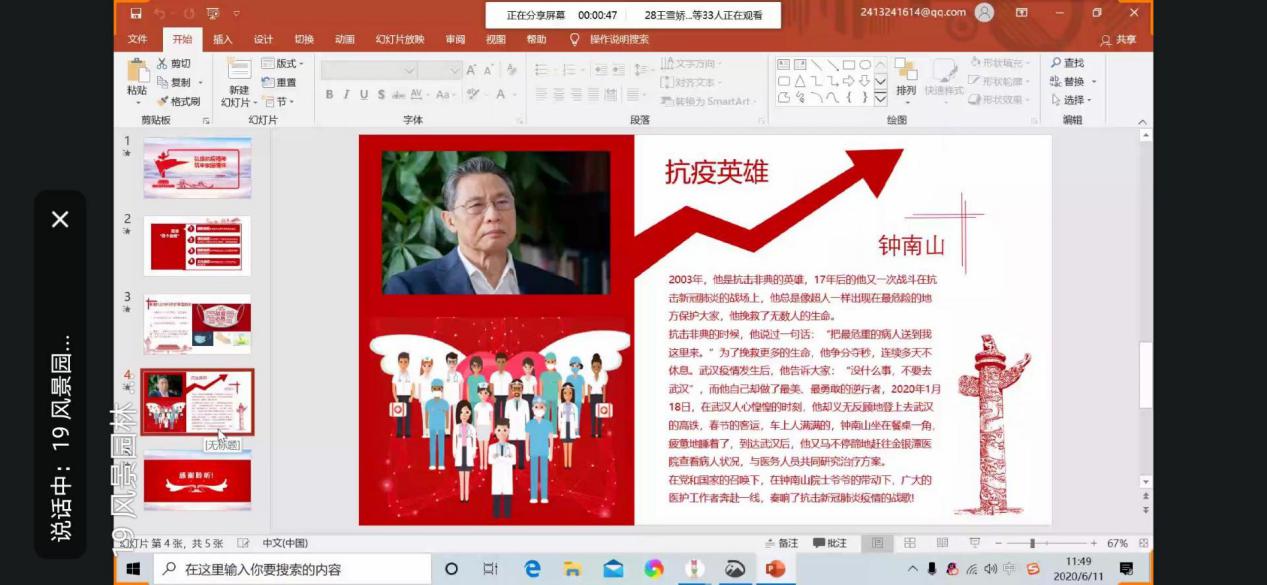Open the Arrange (排列) shapes icon
The image size is (1267, 585).
pos(906,70)
